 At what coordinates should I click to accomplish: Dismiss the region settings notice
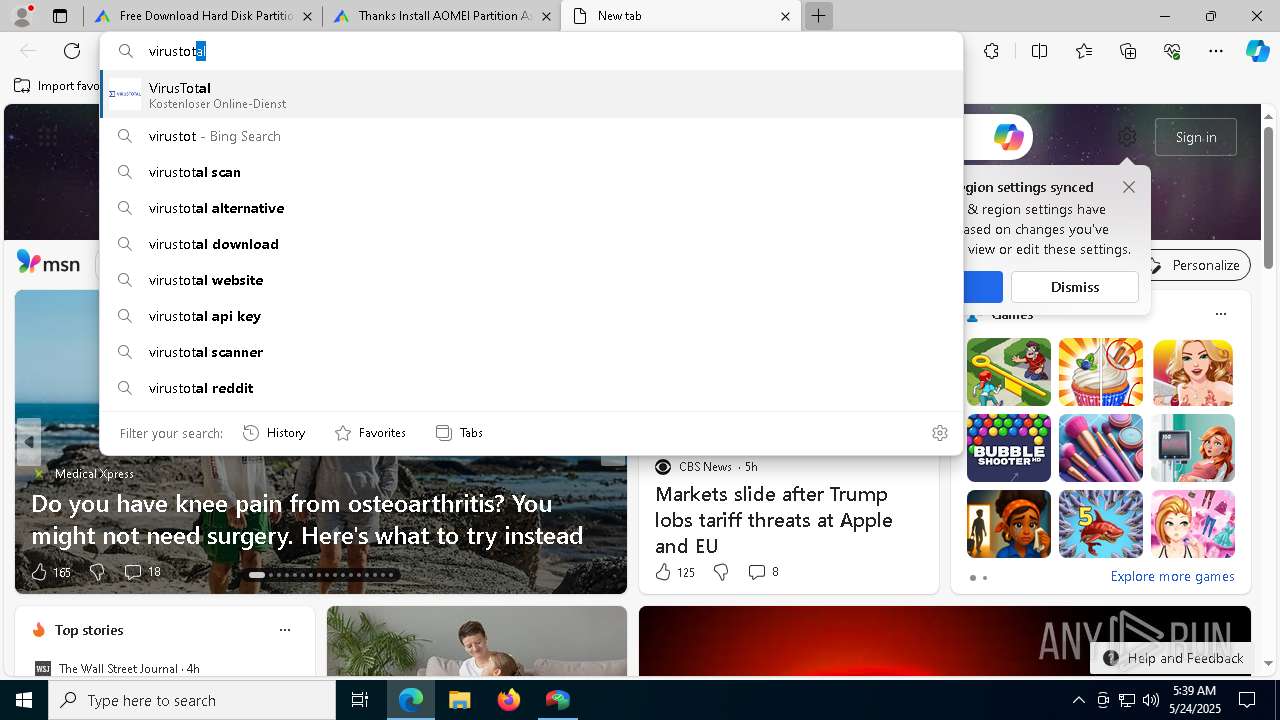(1074, 287)
